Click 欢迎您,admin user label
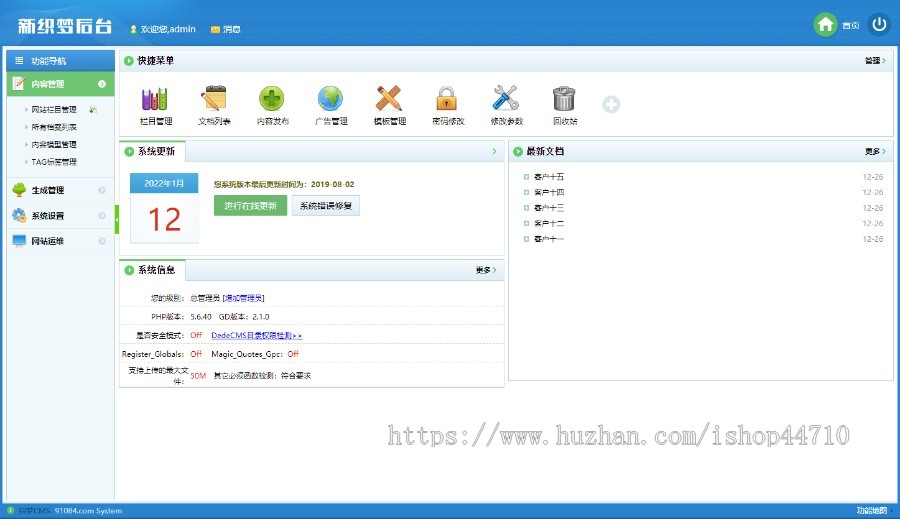Viewport: 900px width, 519px height. tap(168, 29)
